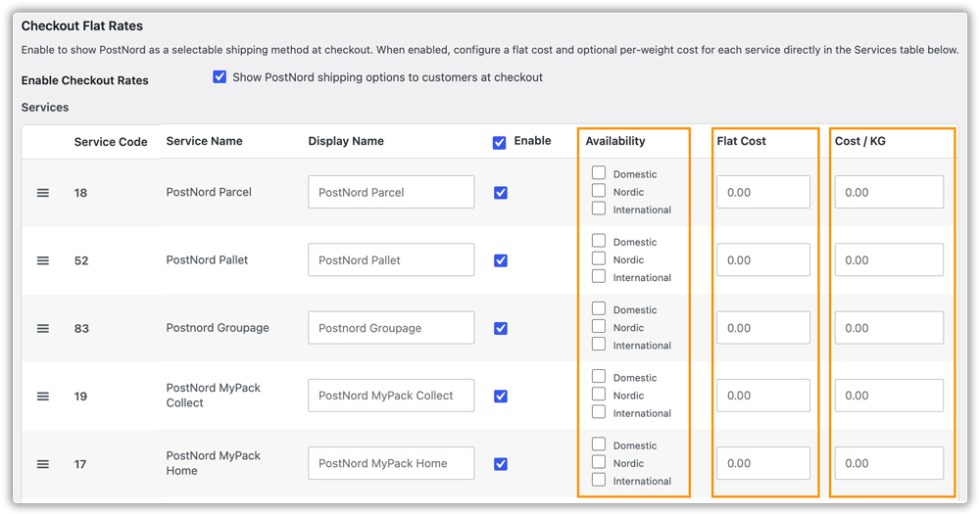980x514 pixels.
Task: Check Nordic availability for PostNord Parcel
Action: point(599,190)
